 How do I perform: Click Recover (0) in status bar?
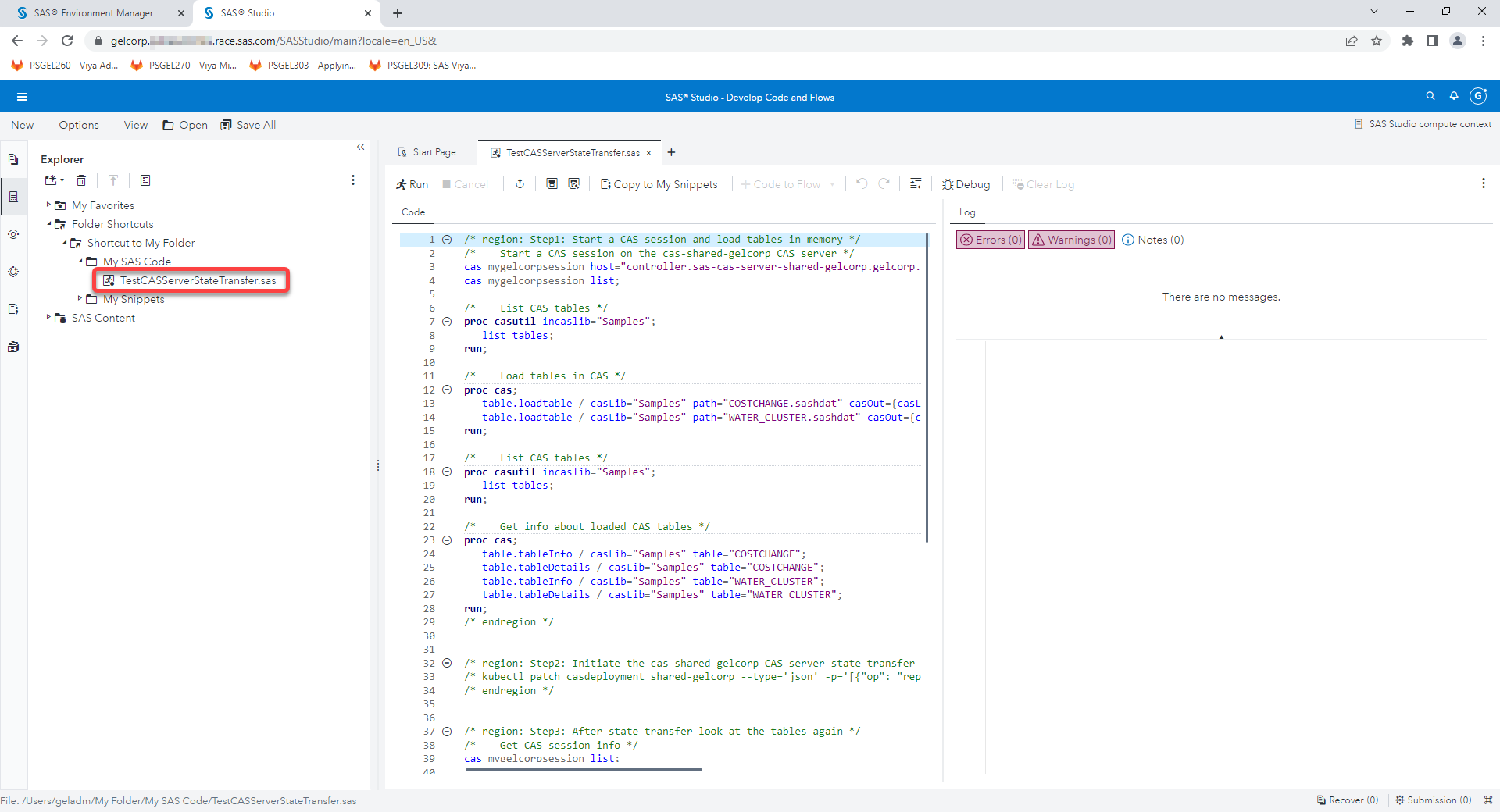click(x=1348, y=800)
